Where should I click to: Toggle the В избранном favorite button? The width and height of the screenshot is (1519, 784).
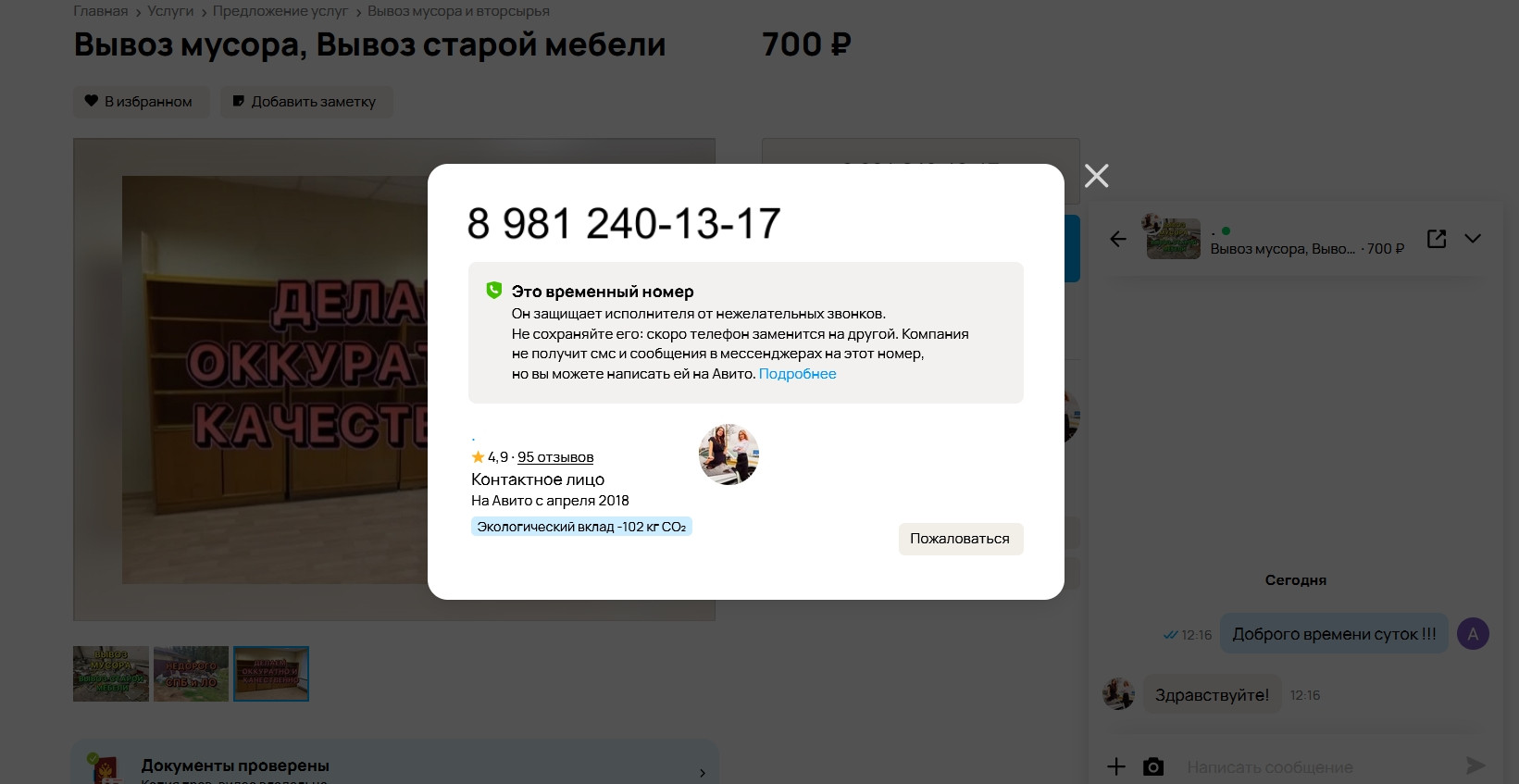141,102
